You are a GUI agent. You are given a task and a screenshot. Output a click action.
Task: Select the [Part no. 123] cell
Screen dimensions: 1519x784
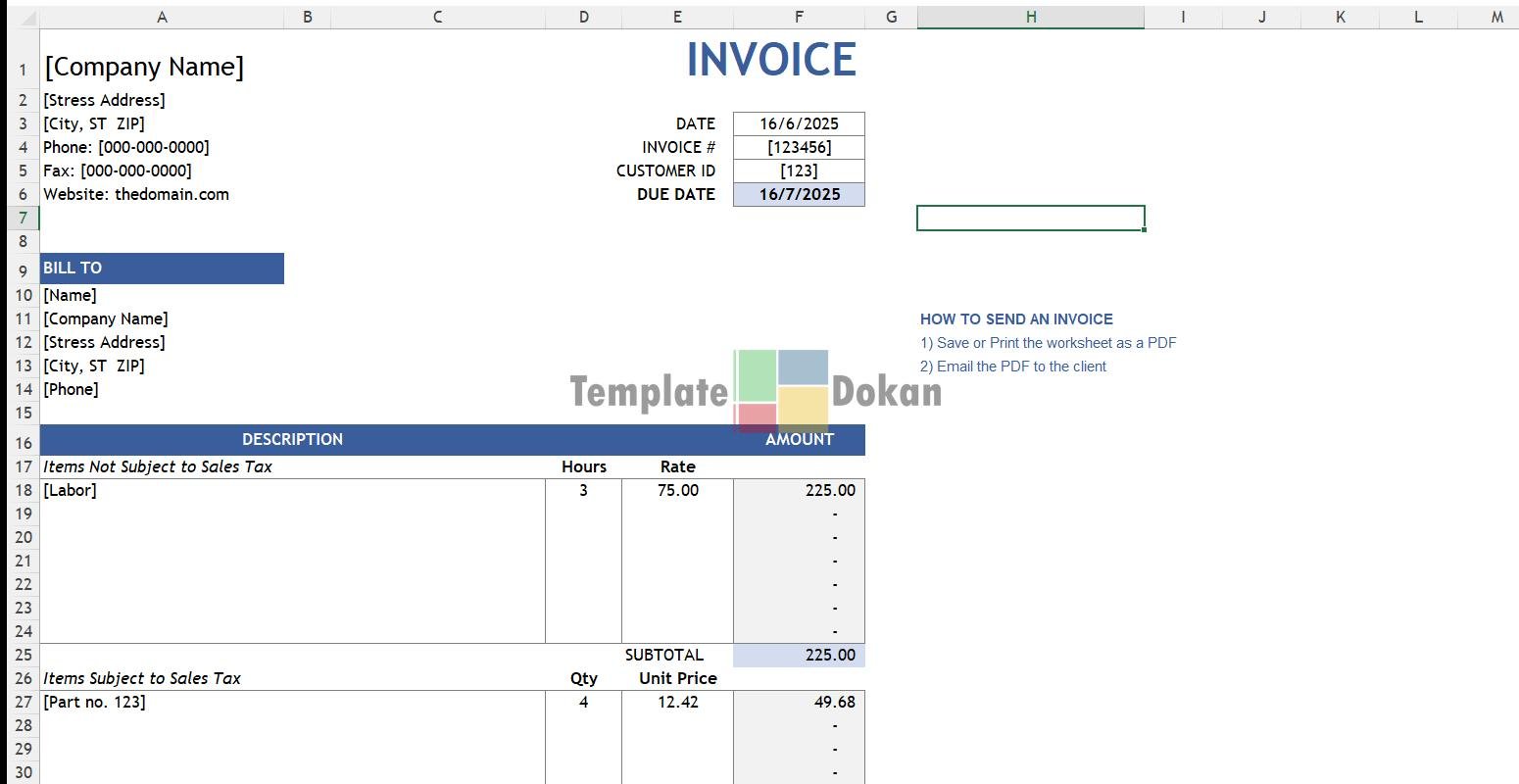(x=95, y=702)
